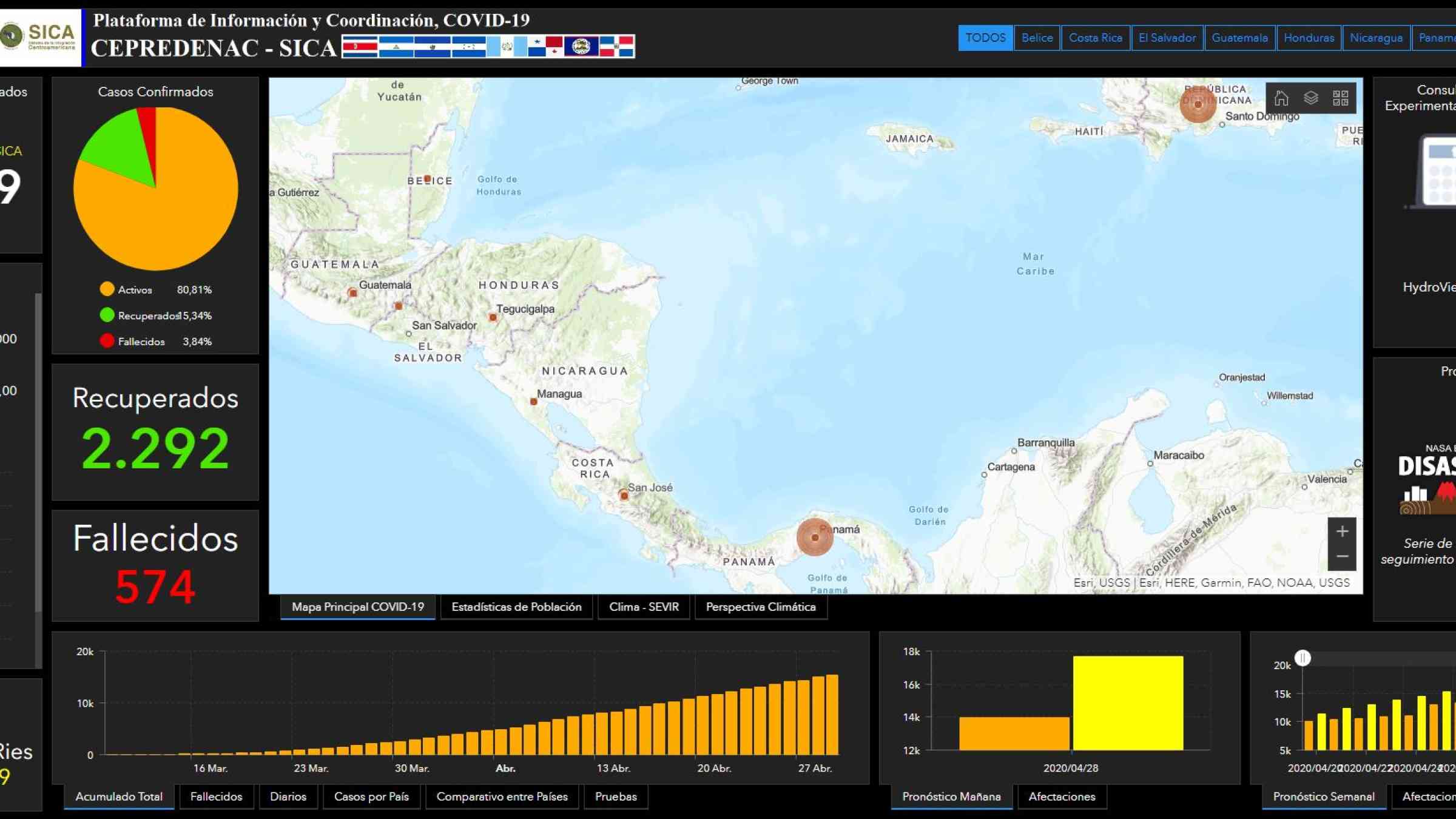The width and height of the screenshot is (1456, 819).
Task: Click the Activos orange legend swatch
Action: 107,289
